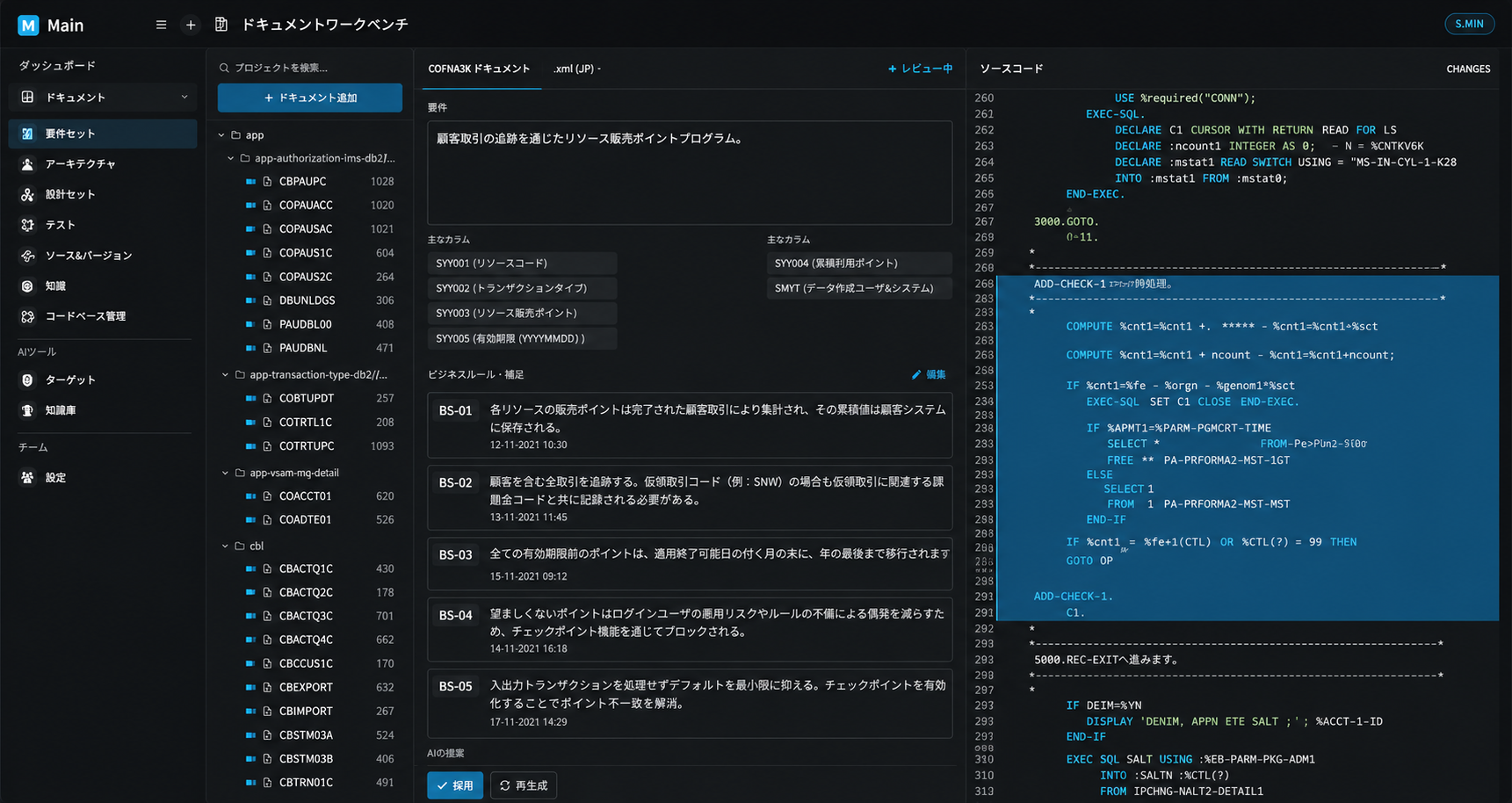Click the folder icon of app-vsam-mq-detail

tap(239, 473)
